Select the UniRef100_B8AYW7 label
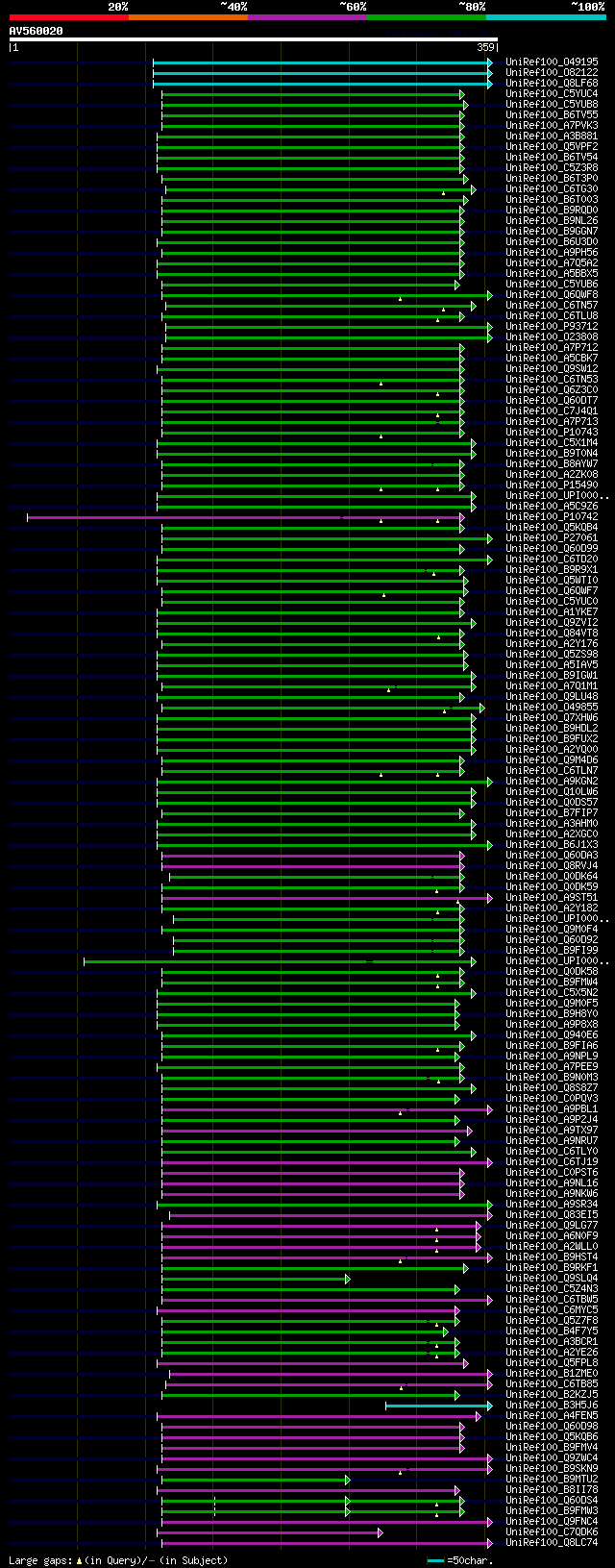This screenshot has height=1568, width=615. (x=552, y=463)
